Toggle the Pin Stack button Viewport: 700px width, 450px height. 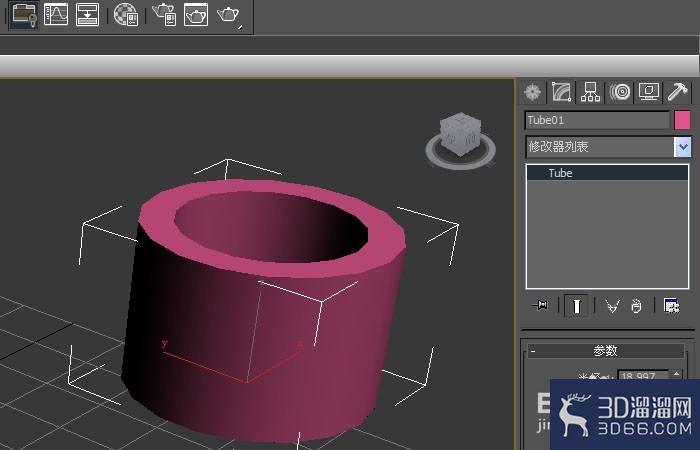click(x=540, y=306)
